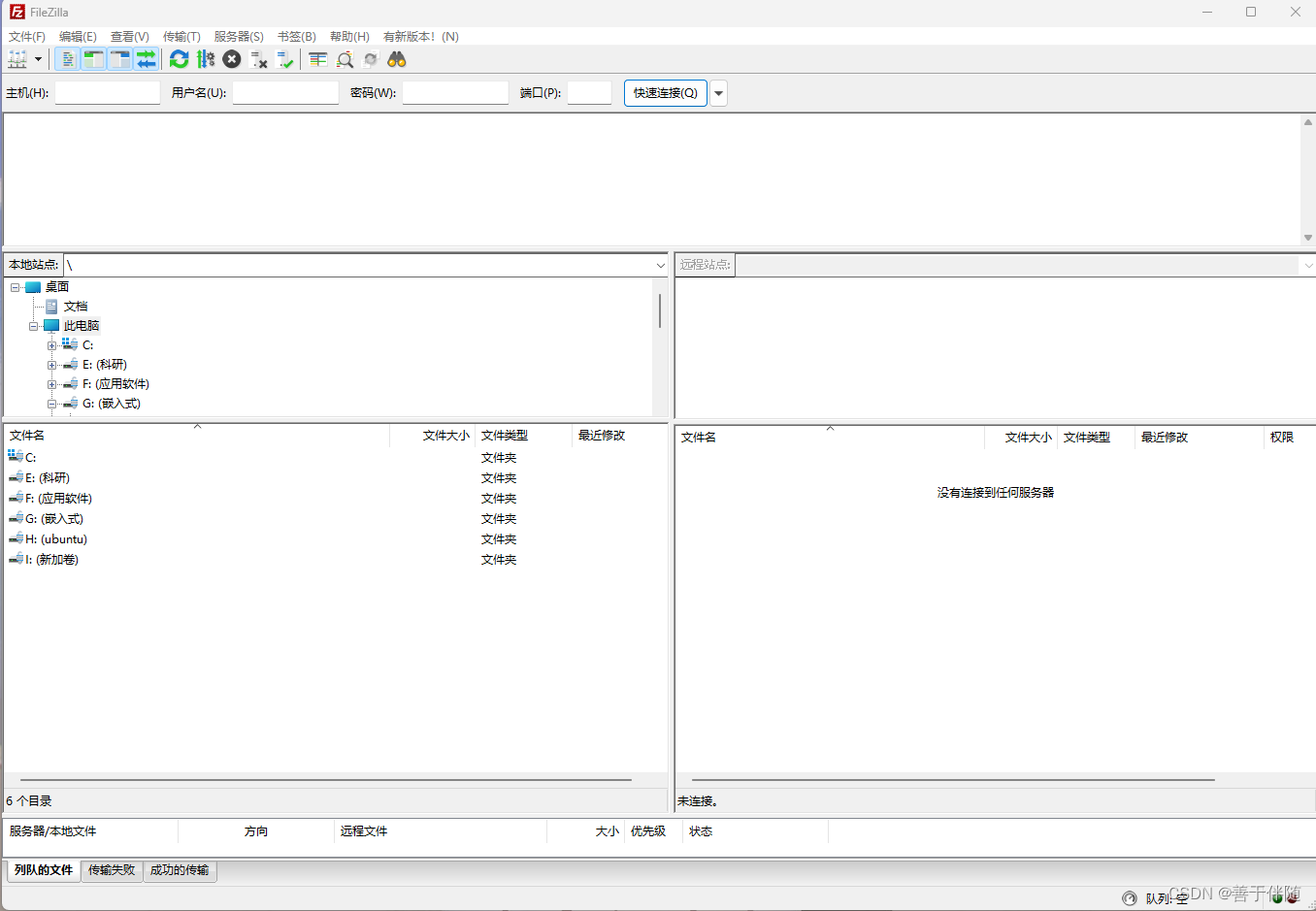1316x911 pixels.
Task: Select 此电脑 in the local tree
Action: 82,326
